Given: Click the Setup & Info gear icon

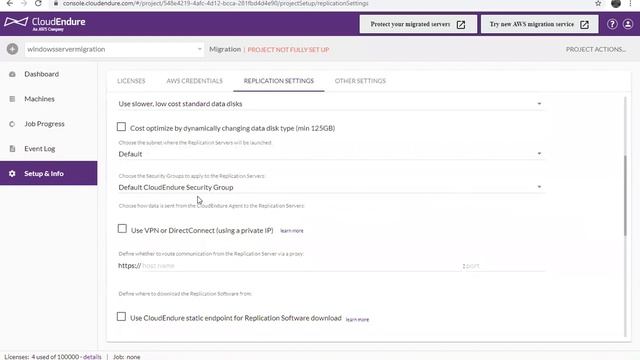Looking at the screenshot, I should coord(12,173).
